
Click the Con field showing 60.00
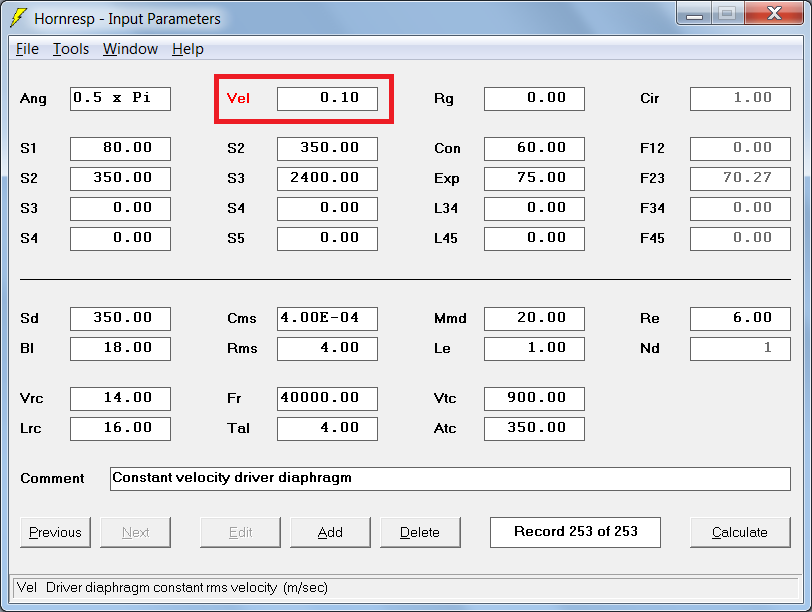click(x=534, y=149)
